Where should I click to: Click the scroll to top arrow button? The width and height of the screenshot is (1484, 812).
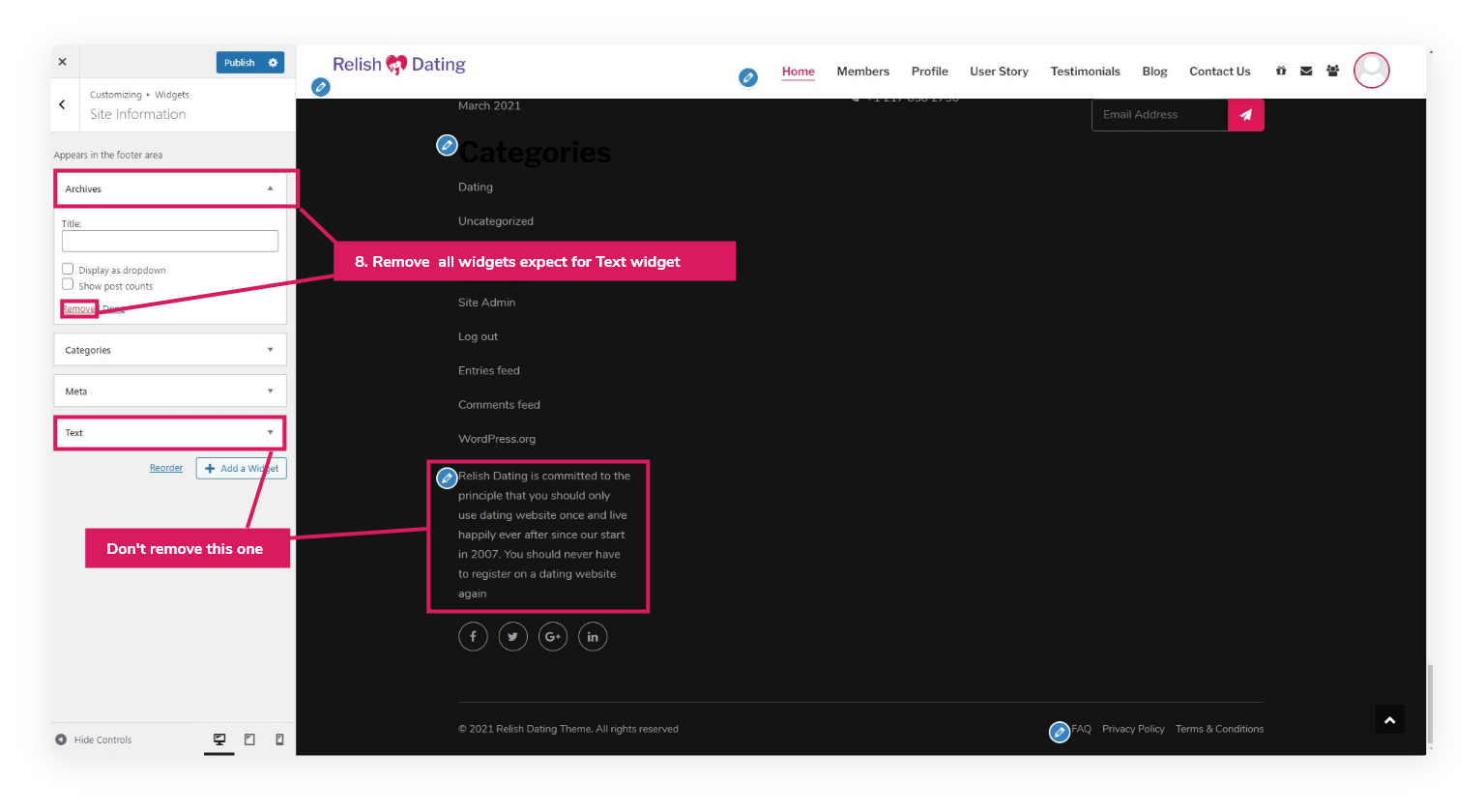(1390, 720)
